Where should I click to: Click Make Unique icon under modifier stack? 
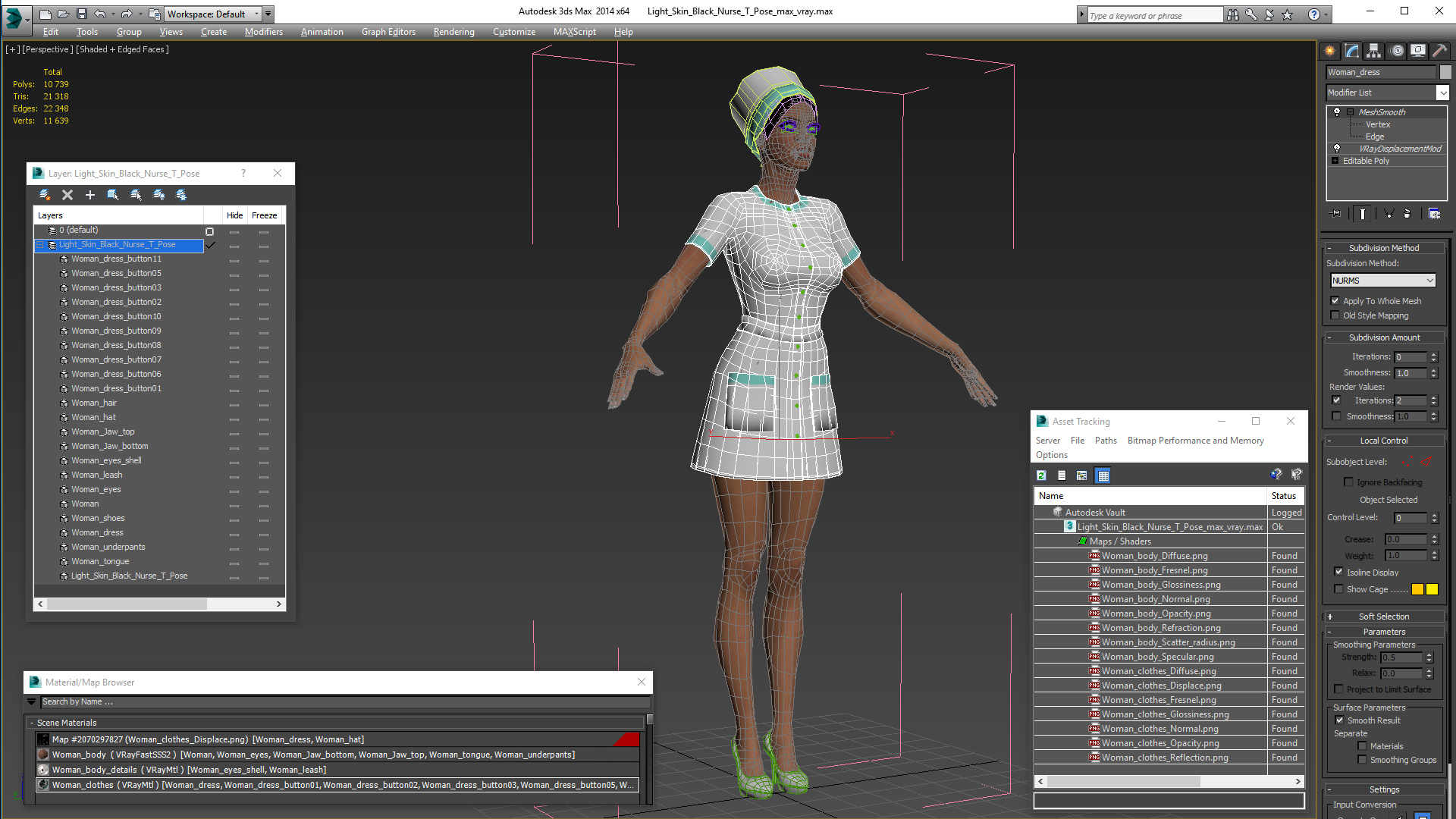tap(1389, 214)
